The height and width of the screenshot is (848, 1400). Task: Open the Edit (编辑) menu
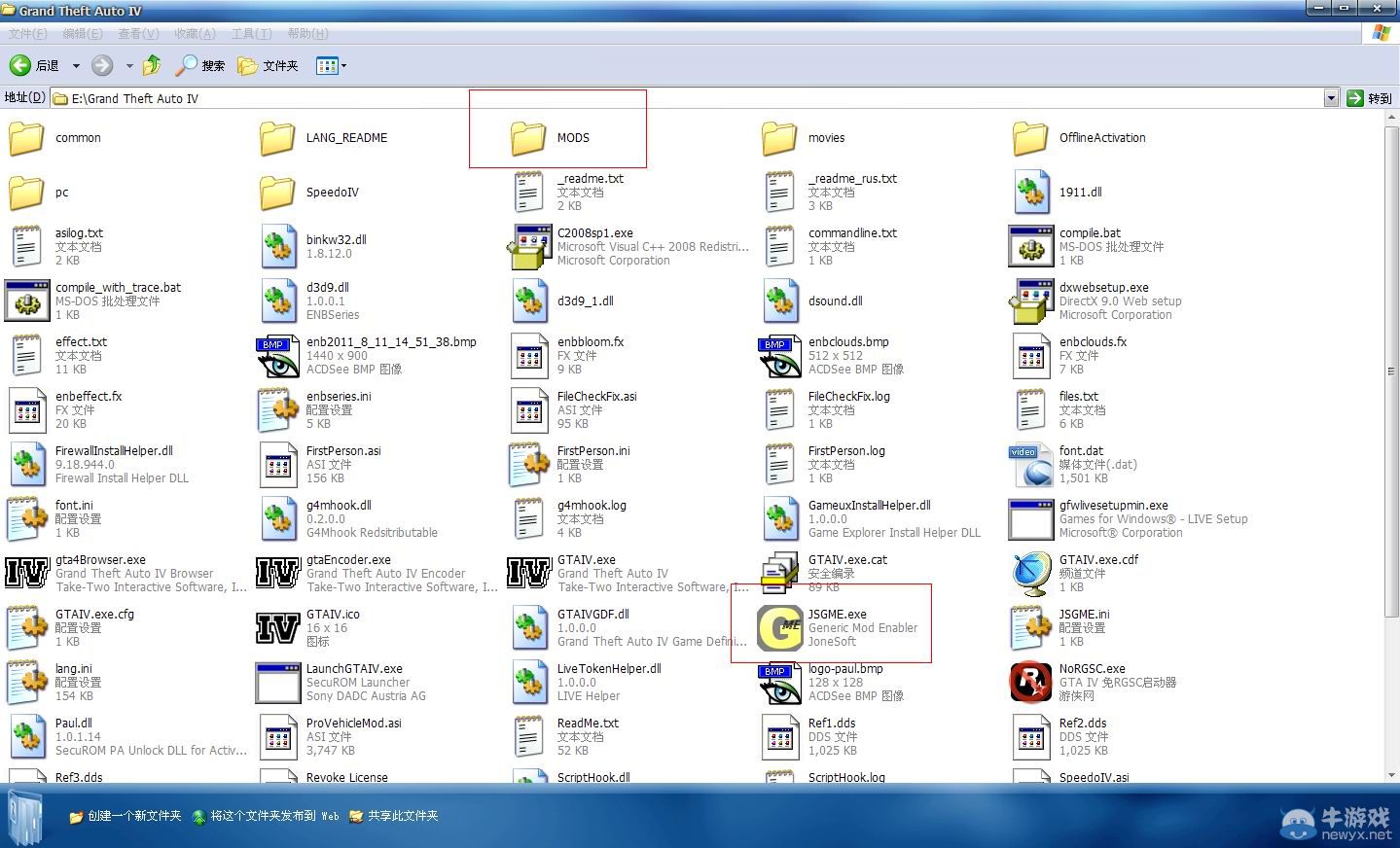pyautogui.click(x=83, y=33)
